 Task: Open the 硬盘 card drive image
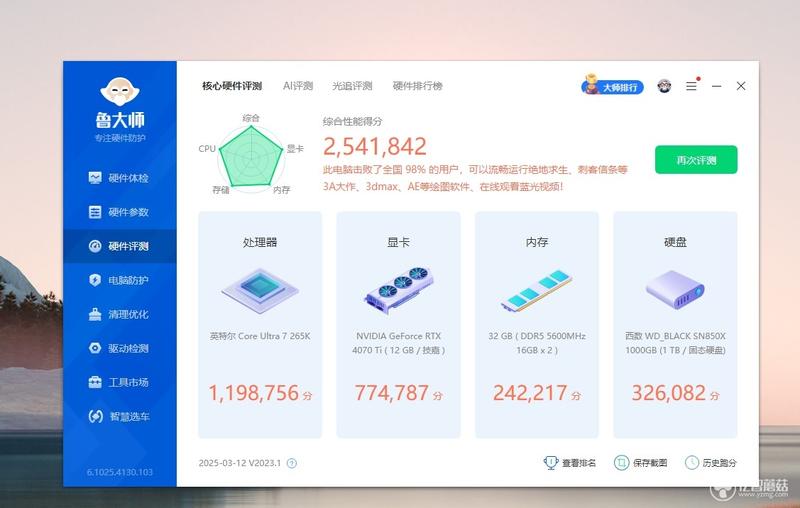tap(675, 290)
